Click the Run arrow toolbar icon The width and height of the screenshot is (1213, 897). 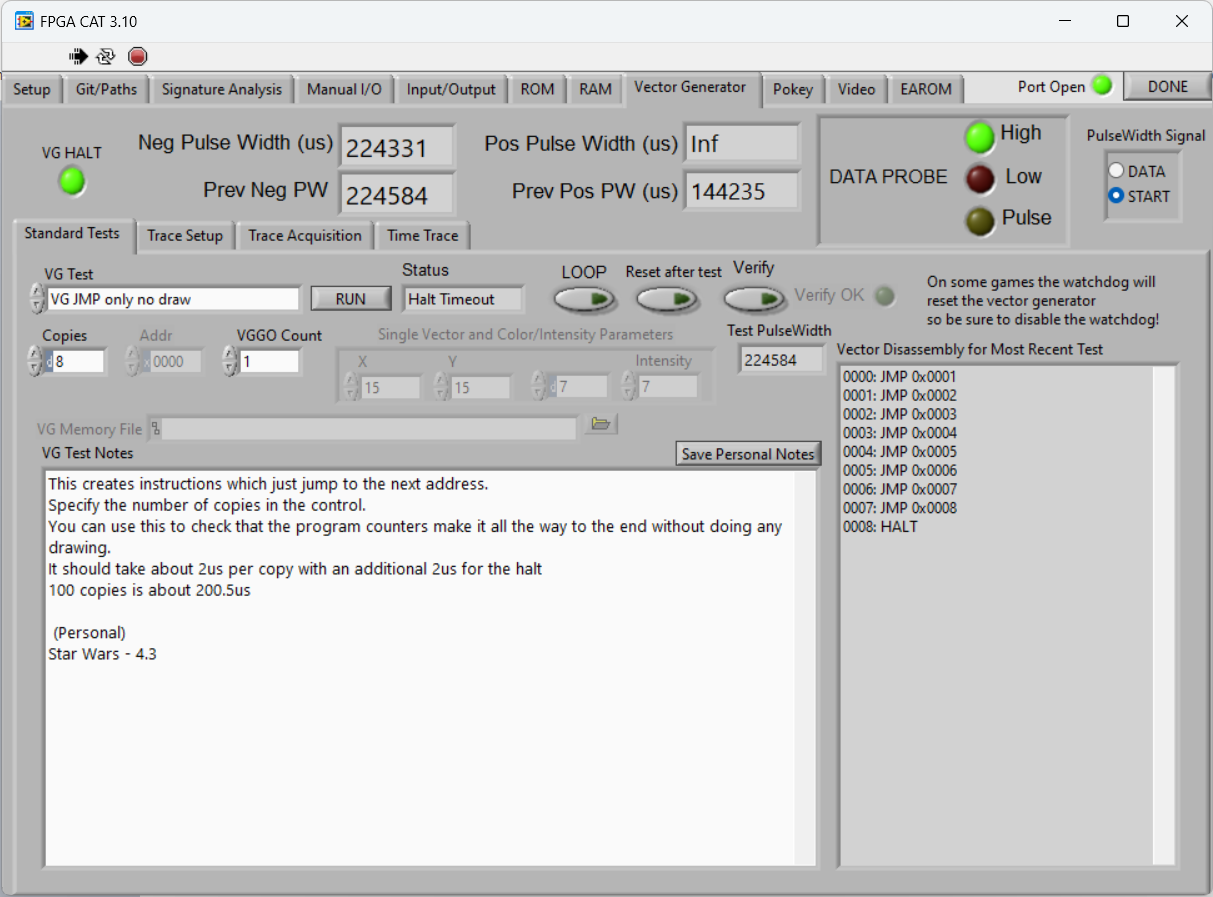click(x=78, y=56)
